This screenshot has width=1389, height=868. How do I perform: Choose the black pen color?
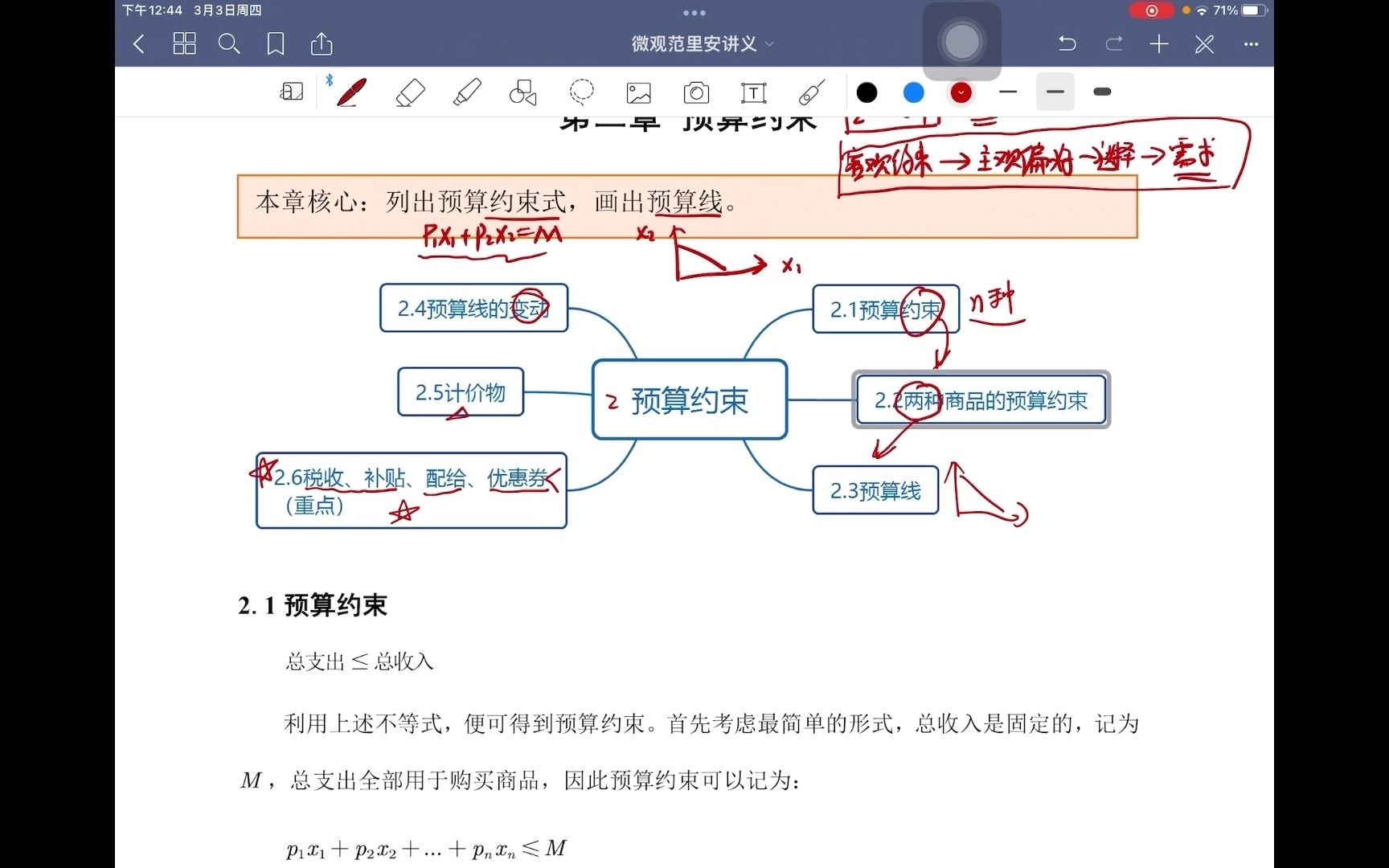pyautogui.click(x=867, y=93)
